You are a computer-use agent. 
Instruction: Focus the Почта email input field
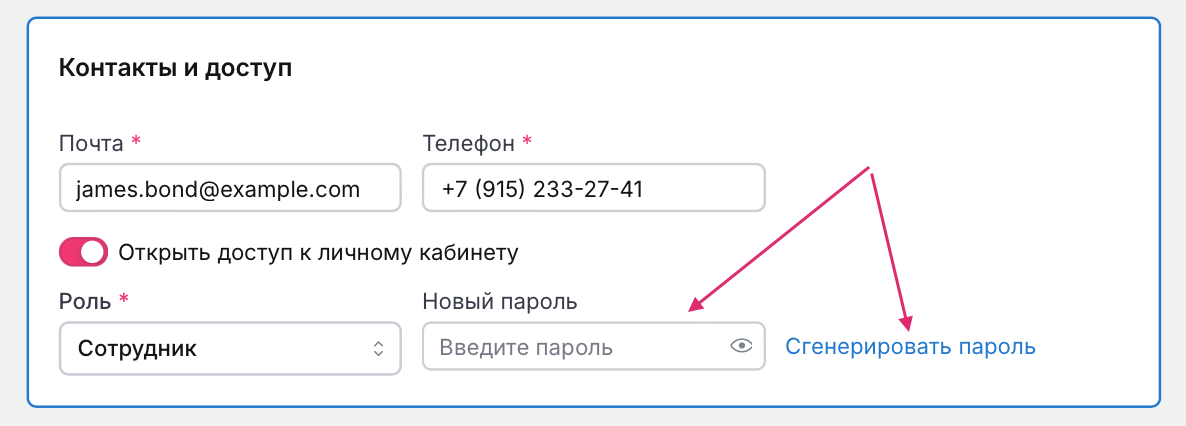(x=230, y=188)
